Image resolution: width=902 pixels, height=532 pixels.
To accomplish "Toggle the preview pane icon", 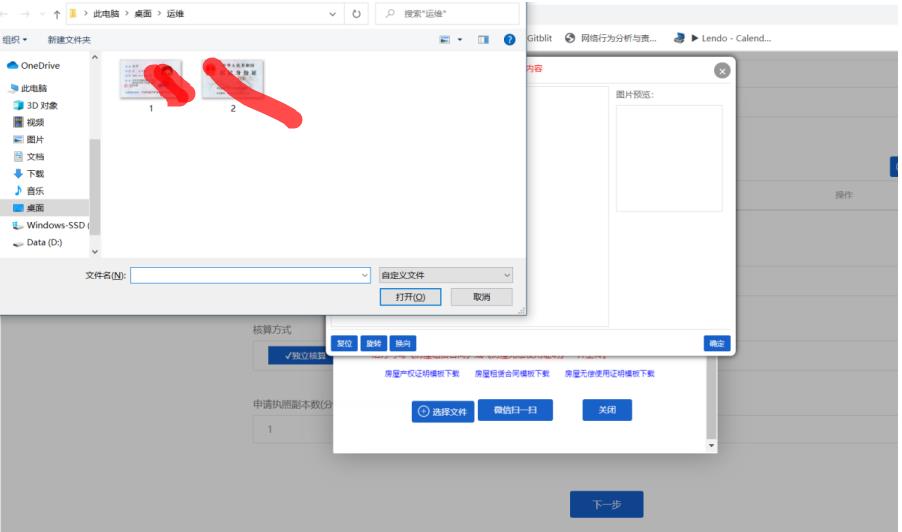I will (x=483, y=40).
